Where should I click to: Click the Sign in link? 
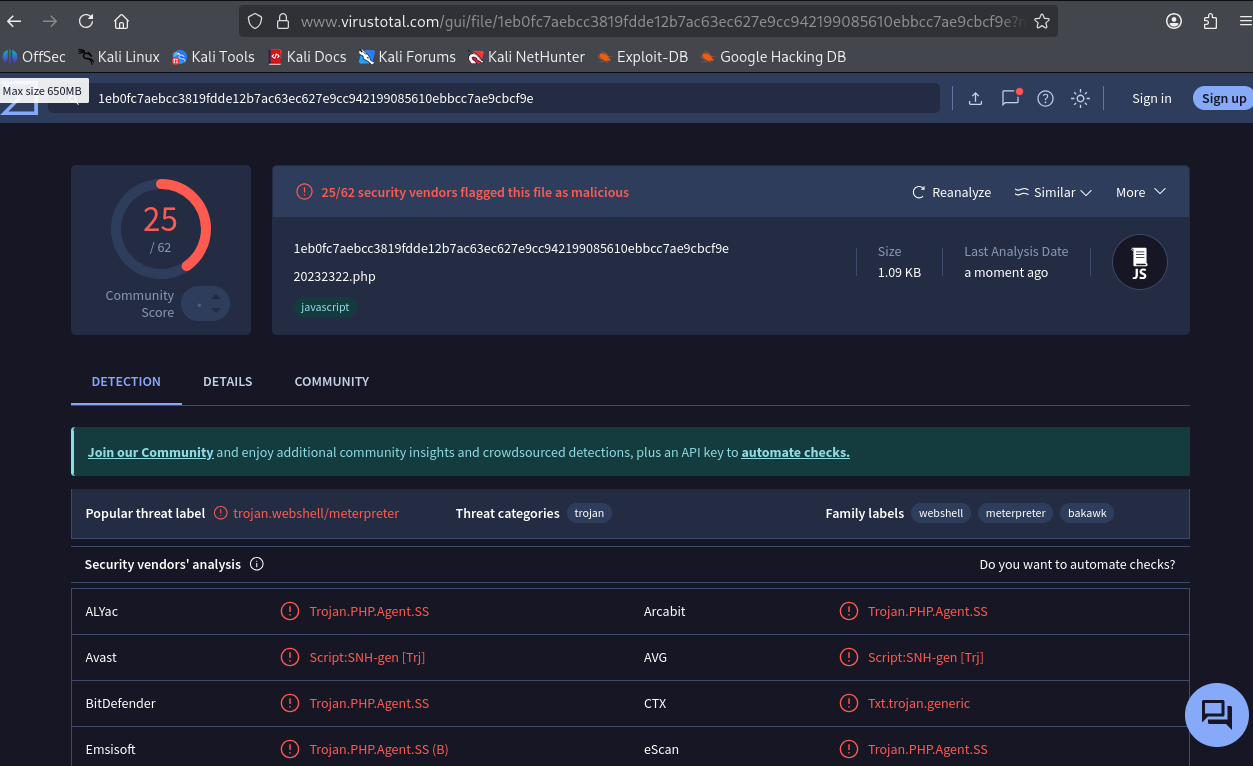point(1152,98)
